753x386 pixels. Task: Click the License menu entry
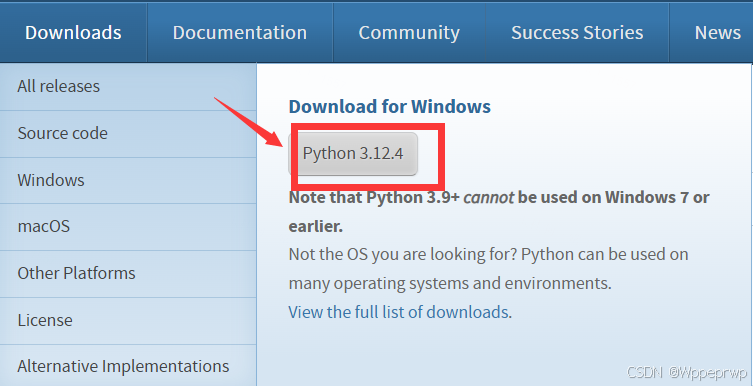tap(128, 320)
